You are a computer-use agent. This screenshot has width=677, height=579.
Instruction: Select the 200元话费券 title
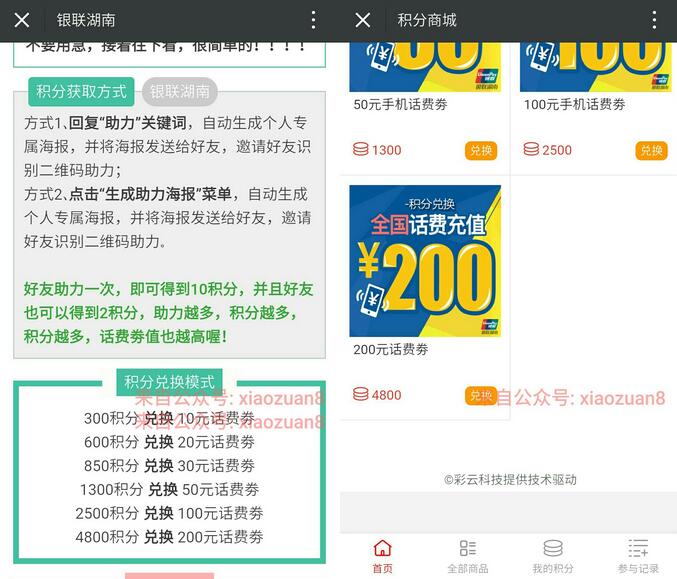[391, 349]
